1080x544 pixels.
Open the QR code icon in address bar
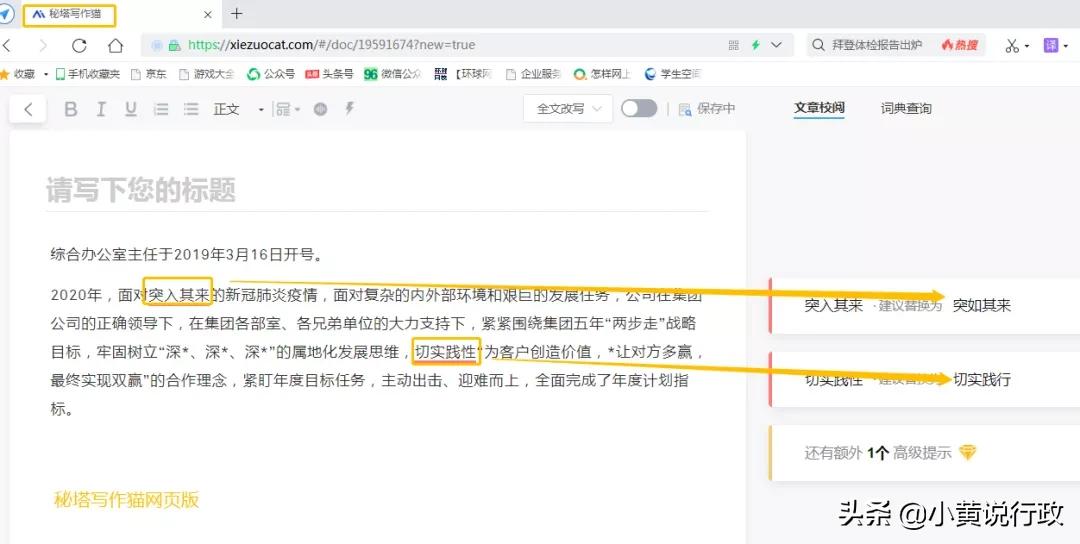point(734,45)
